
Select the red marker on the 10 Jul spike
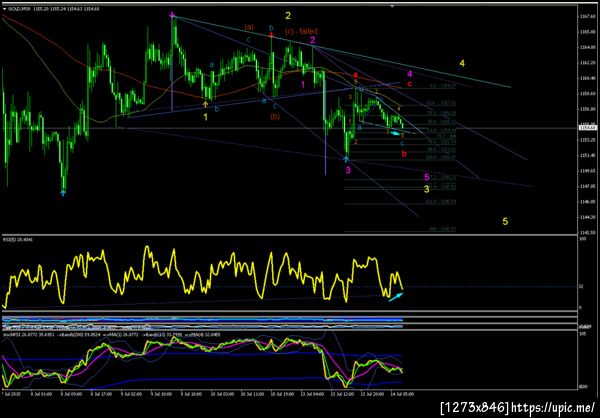click(x=271, y=35)
